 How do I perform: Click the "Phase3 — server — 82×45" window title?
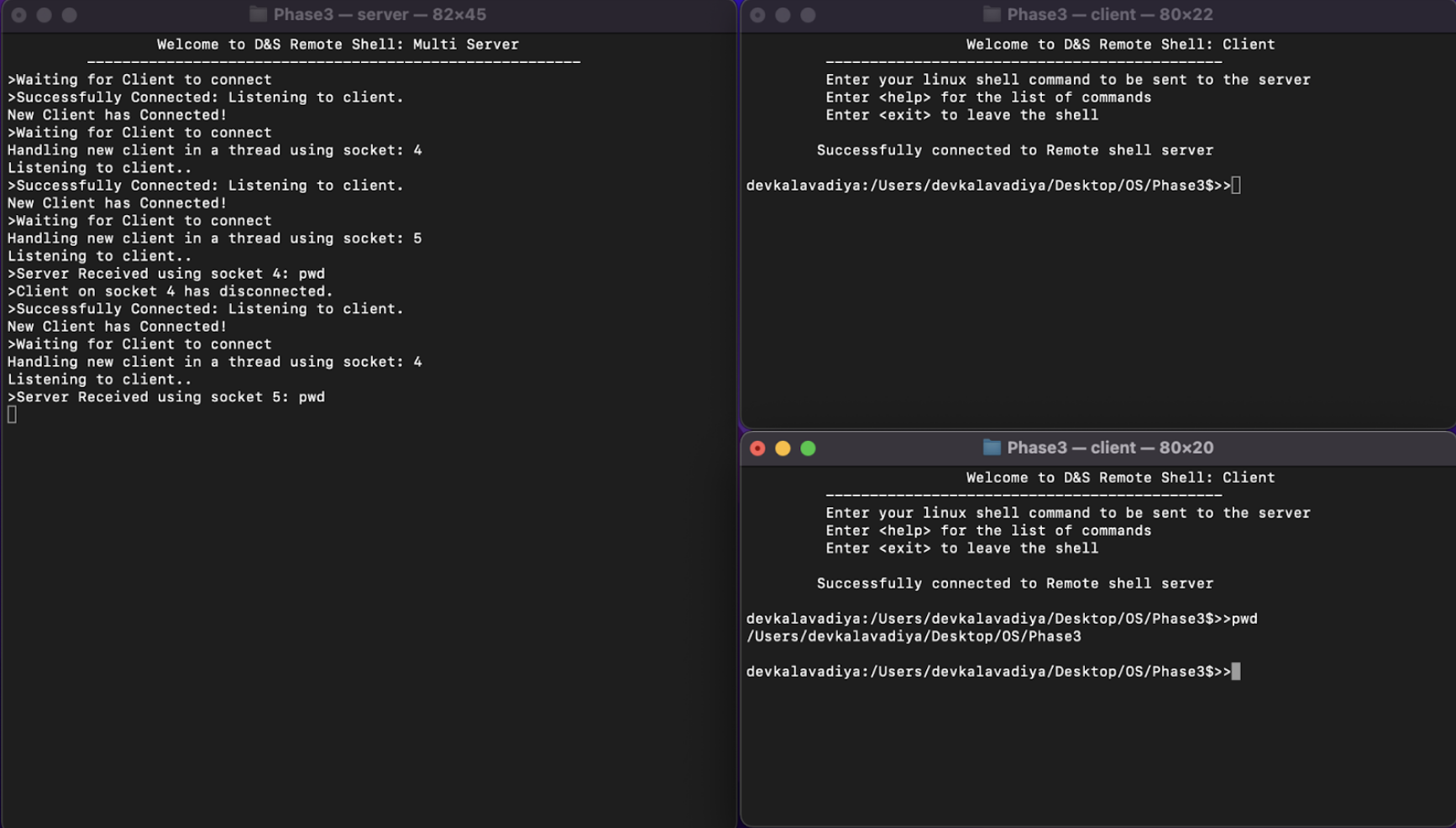click(380, 14)
